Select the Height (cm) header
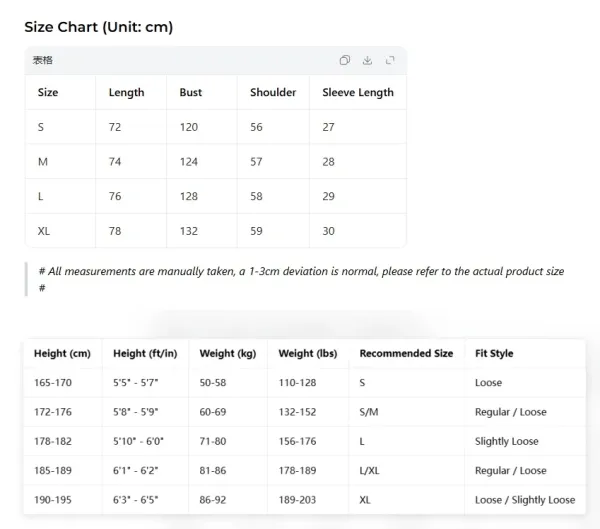Screen dimensions: 600x529 click(x=62, y=353)
